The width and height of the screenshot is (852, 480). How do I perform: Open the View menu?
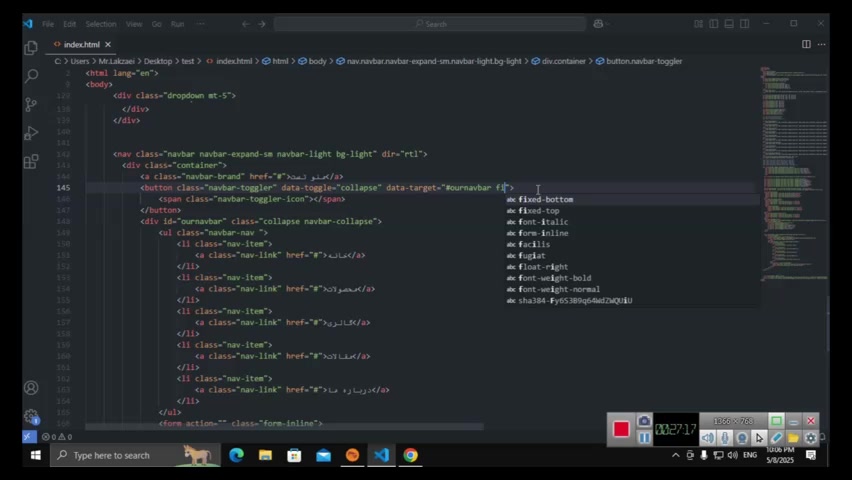134,24
